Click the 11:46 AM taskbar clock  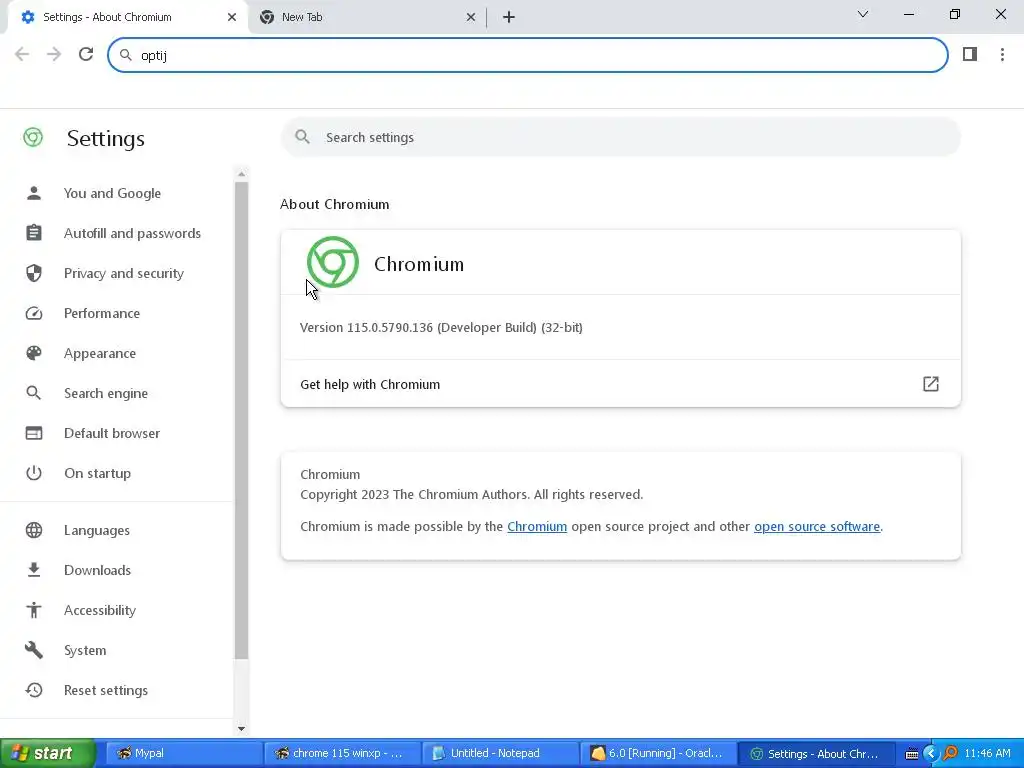click(987, 753)
